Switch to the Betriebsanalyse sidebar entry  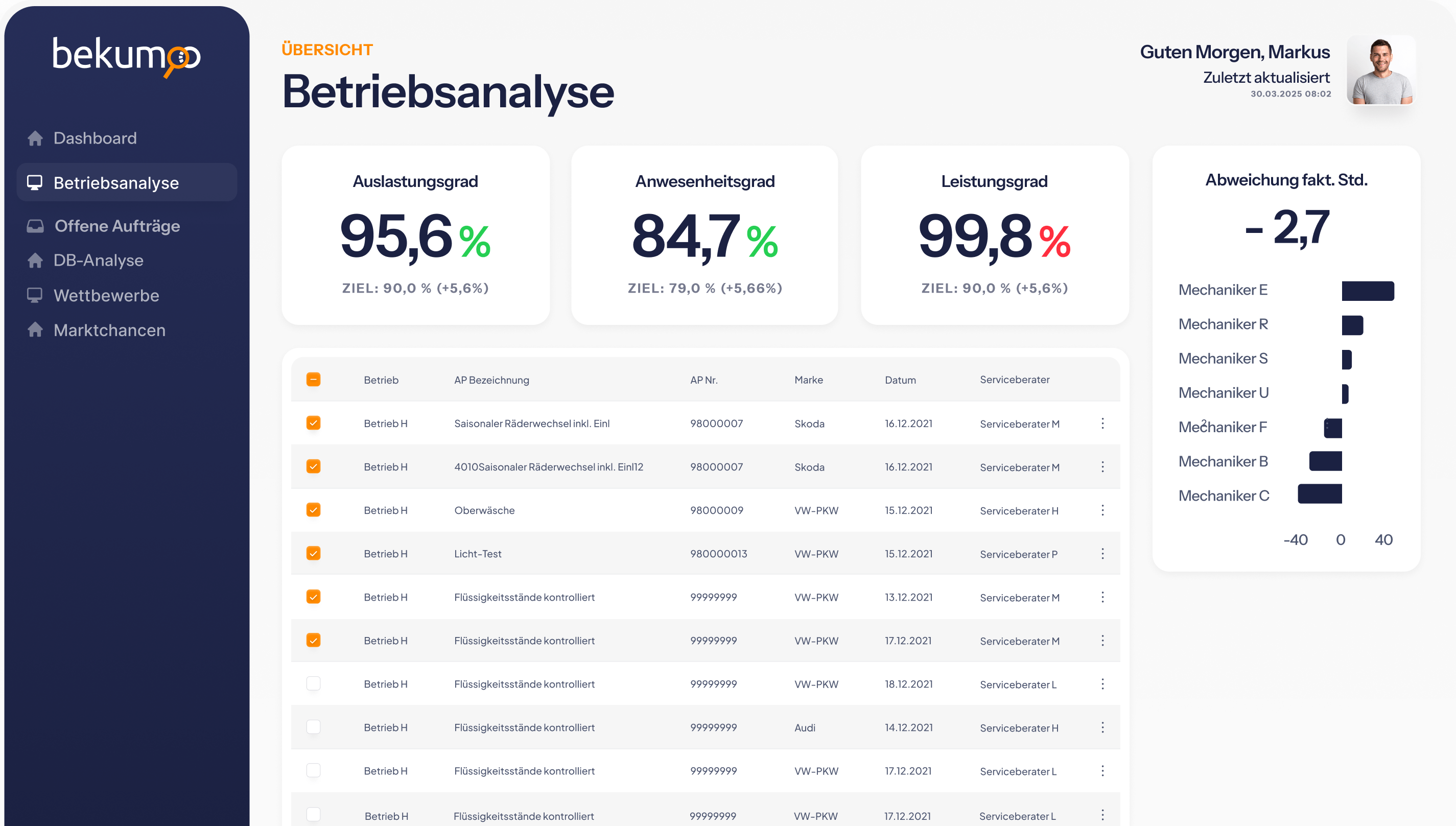point(116,182)
